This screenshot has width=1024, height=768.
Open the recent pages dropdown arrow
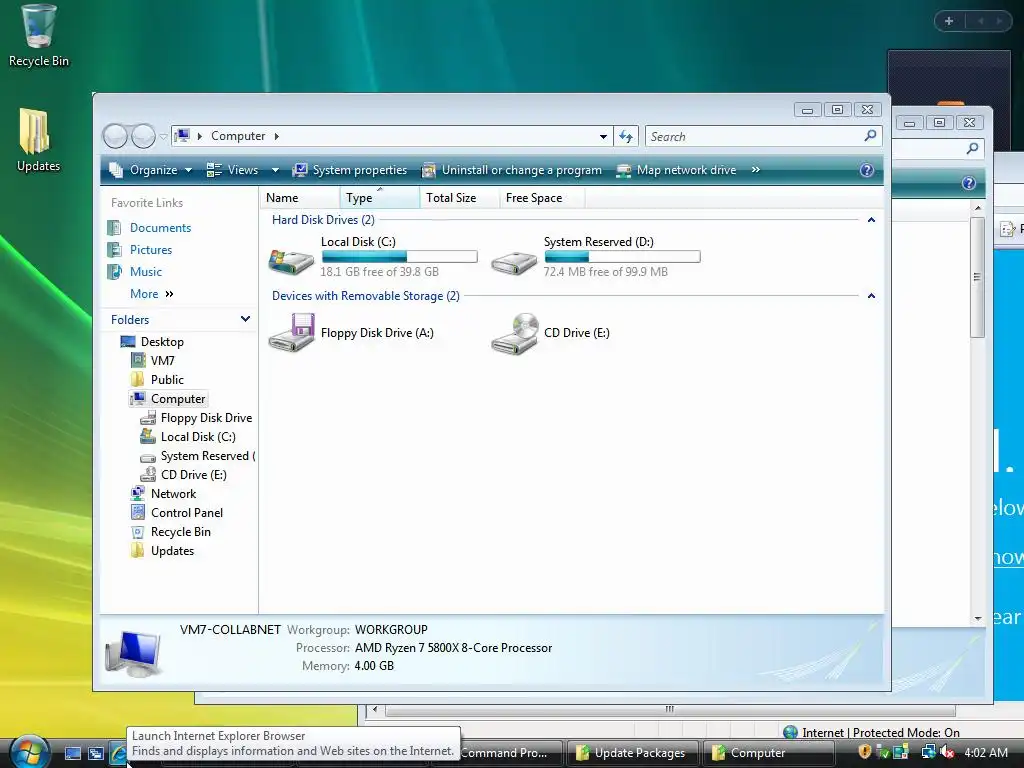click(163, 136)
